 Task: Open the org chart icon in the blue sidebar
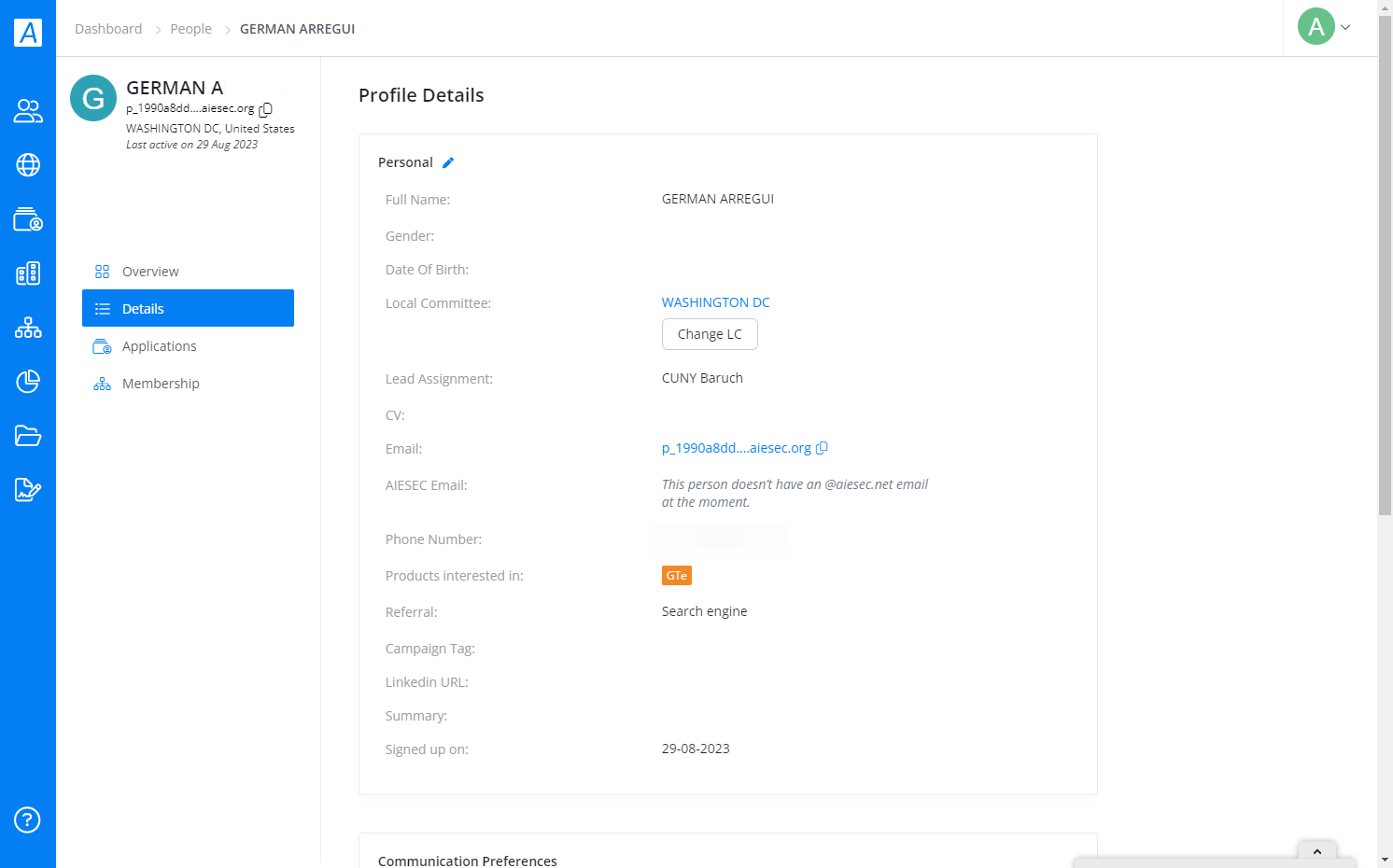tap(28, 328)
